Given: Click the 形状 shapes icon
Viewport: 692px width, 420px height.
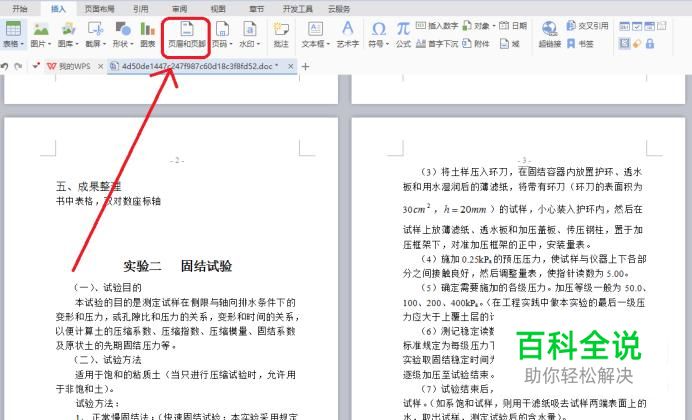Looking at the screenshot, I should click(122, 29).
